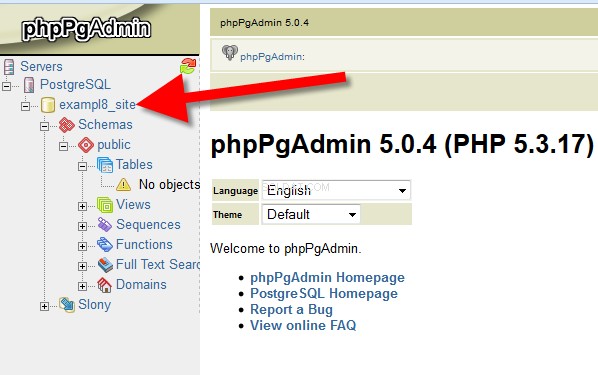598x375 pixels.
Task: Open Full Text Search label
Action: click(x=158, y=264)
